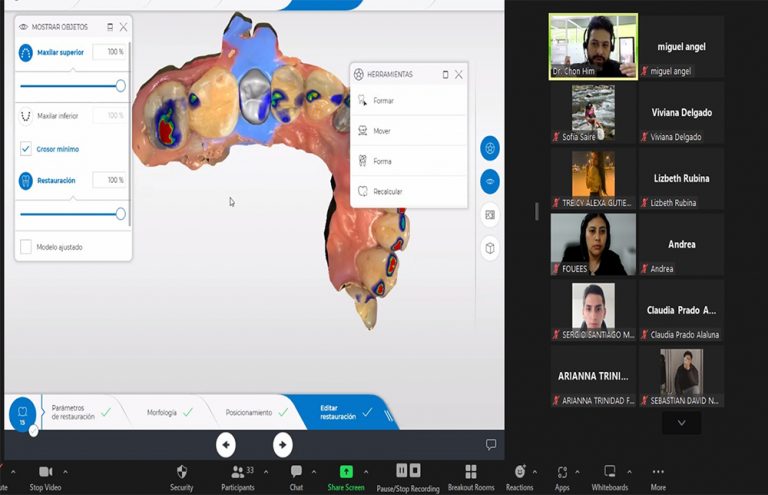Expand the Participants options arrow

(266, 471)
